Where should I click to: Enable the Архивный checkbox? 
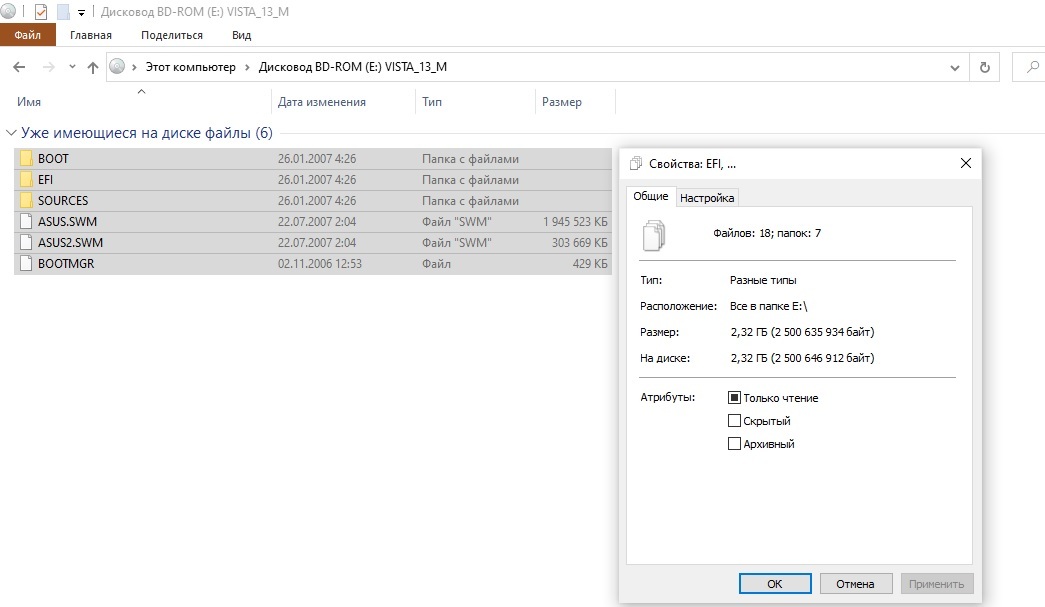pyautogui.click(x=735, y=444)
